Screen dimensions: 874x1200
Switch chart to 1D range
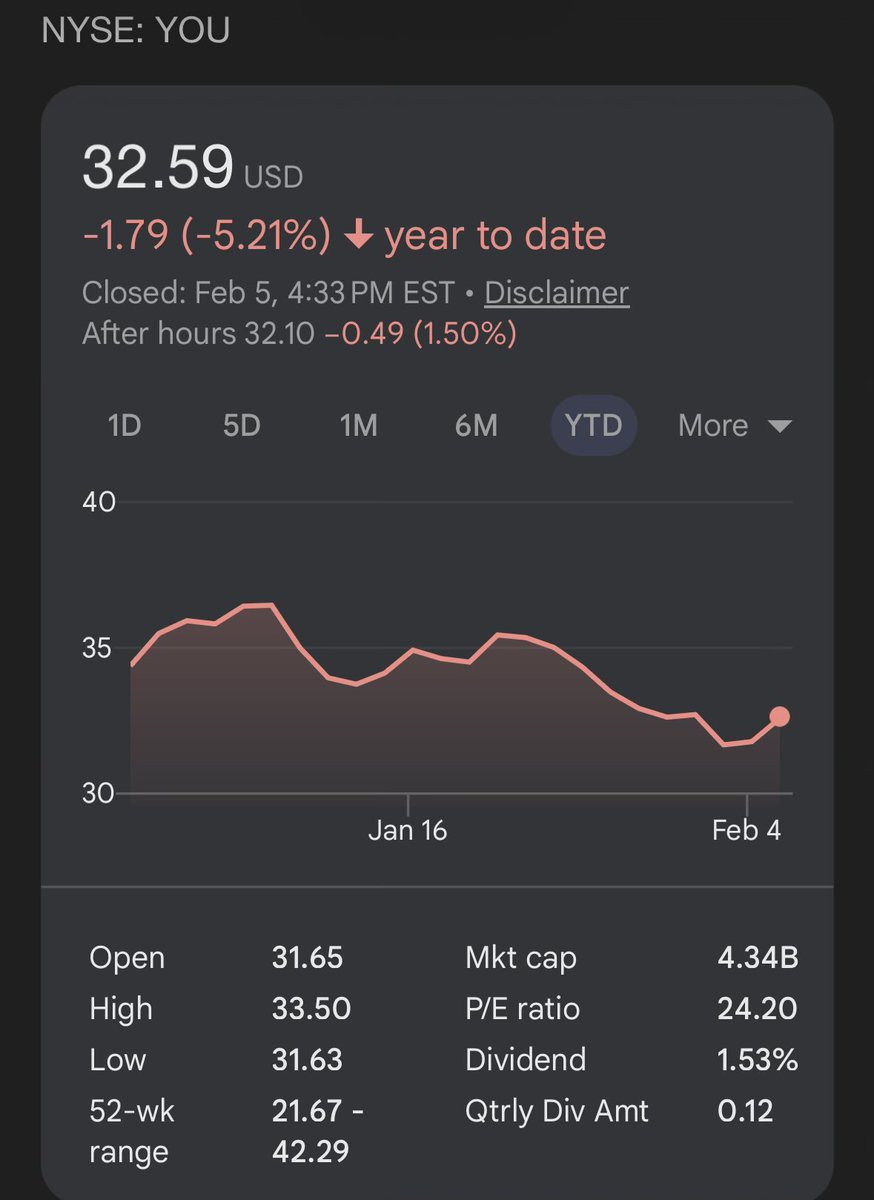pyautogui.click(x=124, y=425)
